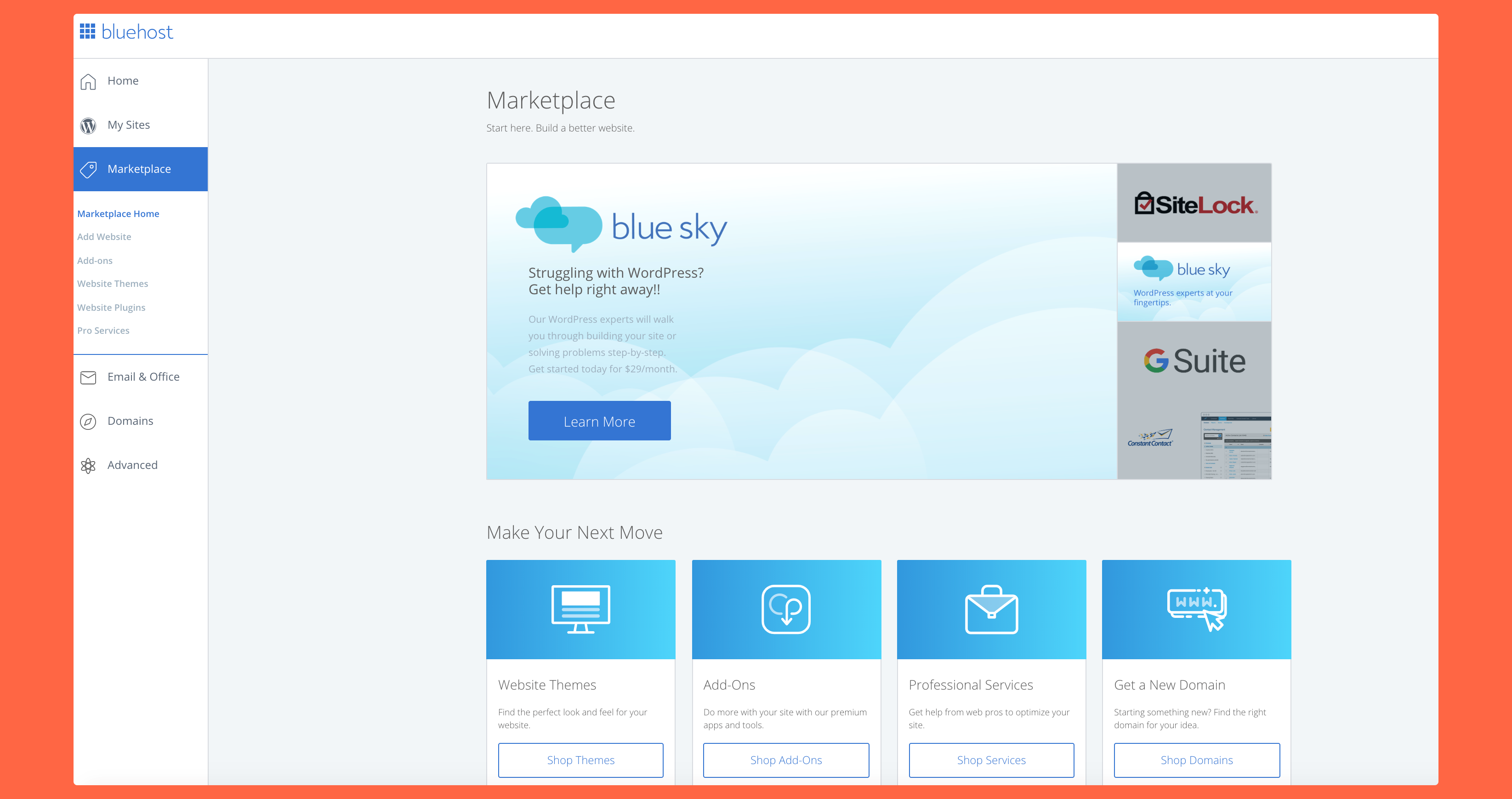Click the Shop Add-Ons button
The width and height of the screenshot is (1512, 799).
786,760
